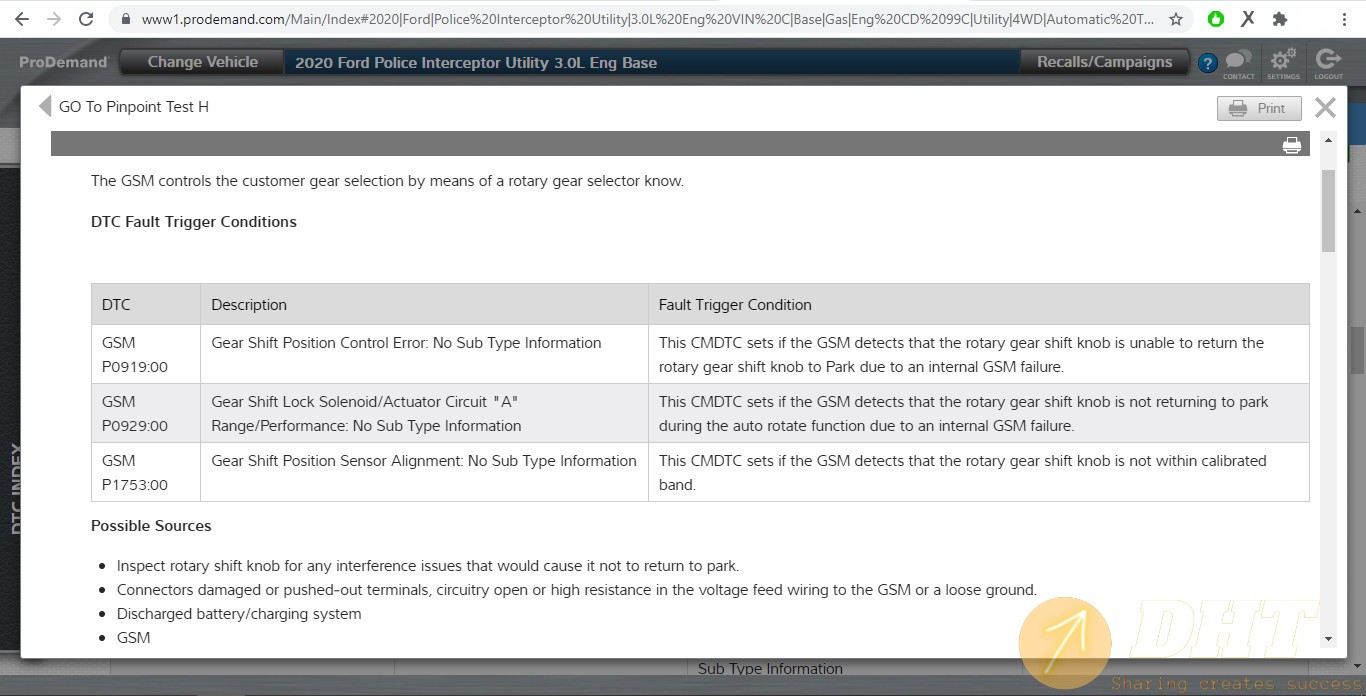Image resolution: width=1366 pixels, height=696 pixels.
Task: Open the browser extensions puzzle icon
Action: pos(1280,19)
